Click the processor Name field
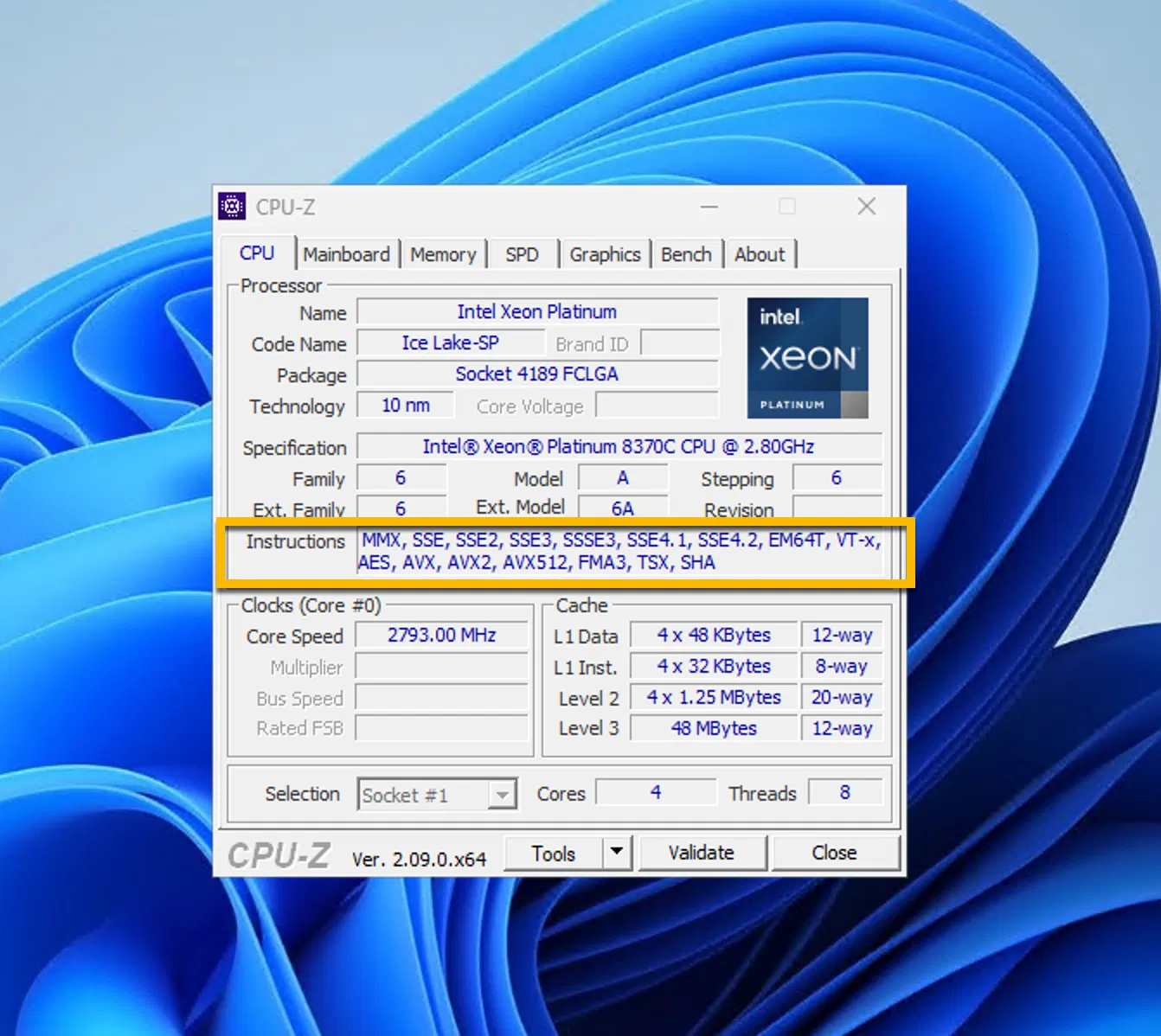Viewport: 1161px width, 1036px height. [536, 312]
